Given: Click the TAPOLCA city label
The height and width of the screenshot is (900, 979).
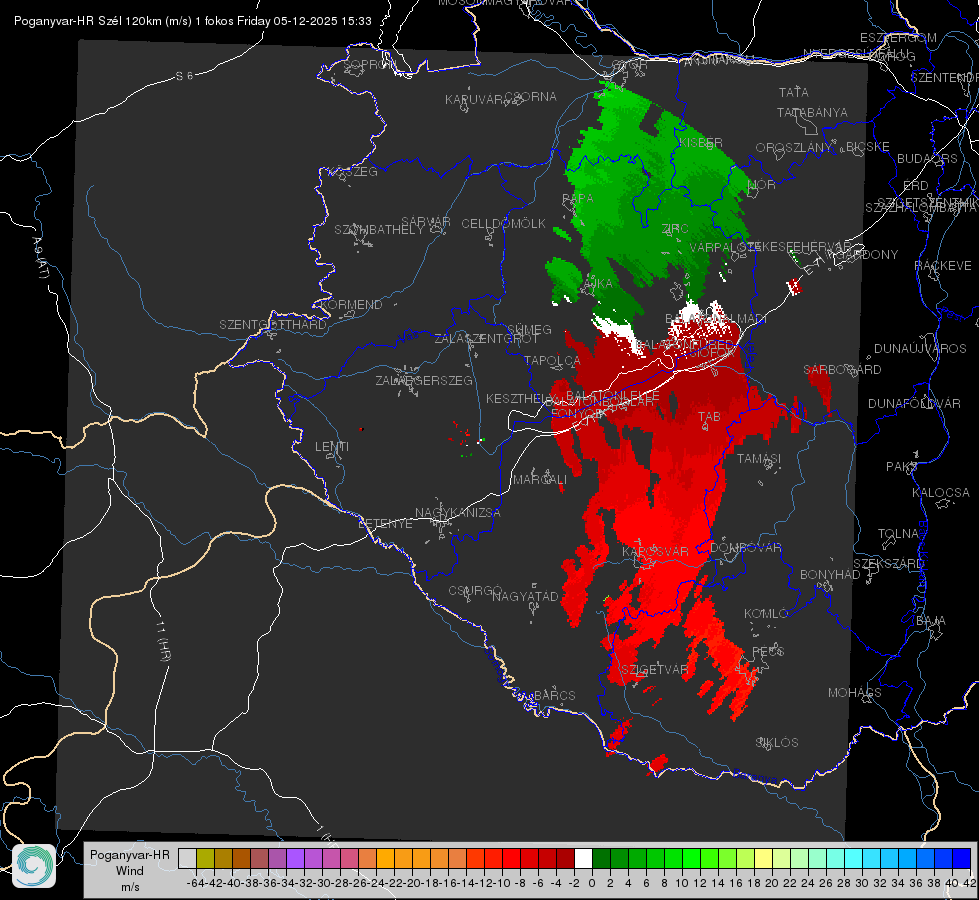Looking at the screenshot, I should click(x=552, y=360).
